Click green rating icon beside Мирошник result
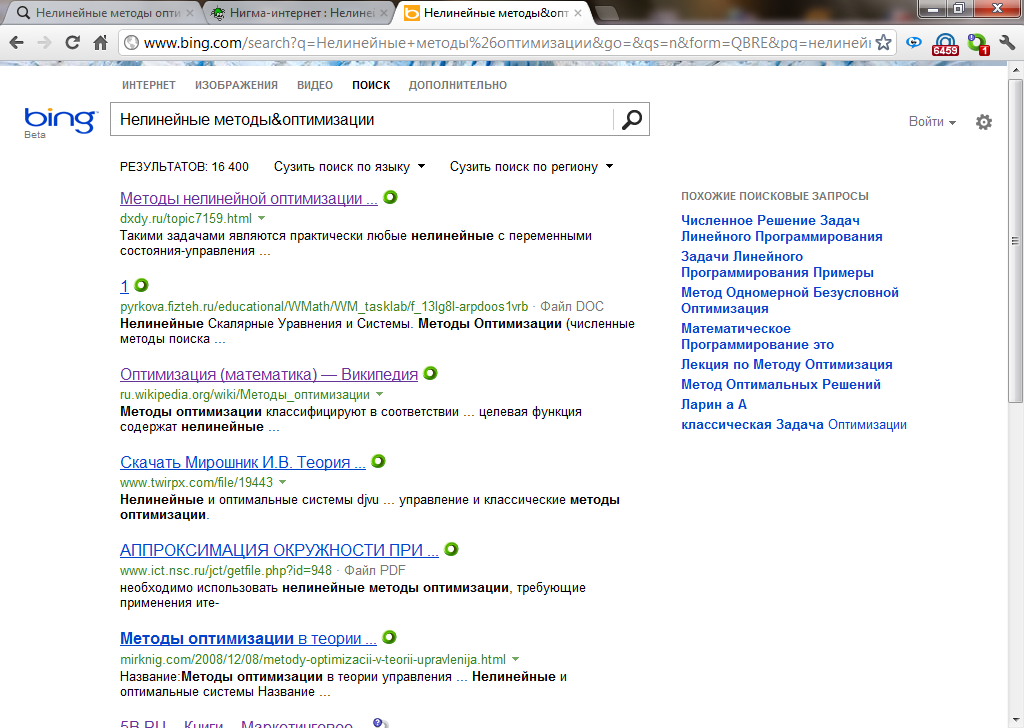The image size is (1024, 728). (x=378, y=462)
